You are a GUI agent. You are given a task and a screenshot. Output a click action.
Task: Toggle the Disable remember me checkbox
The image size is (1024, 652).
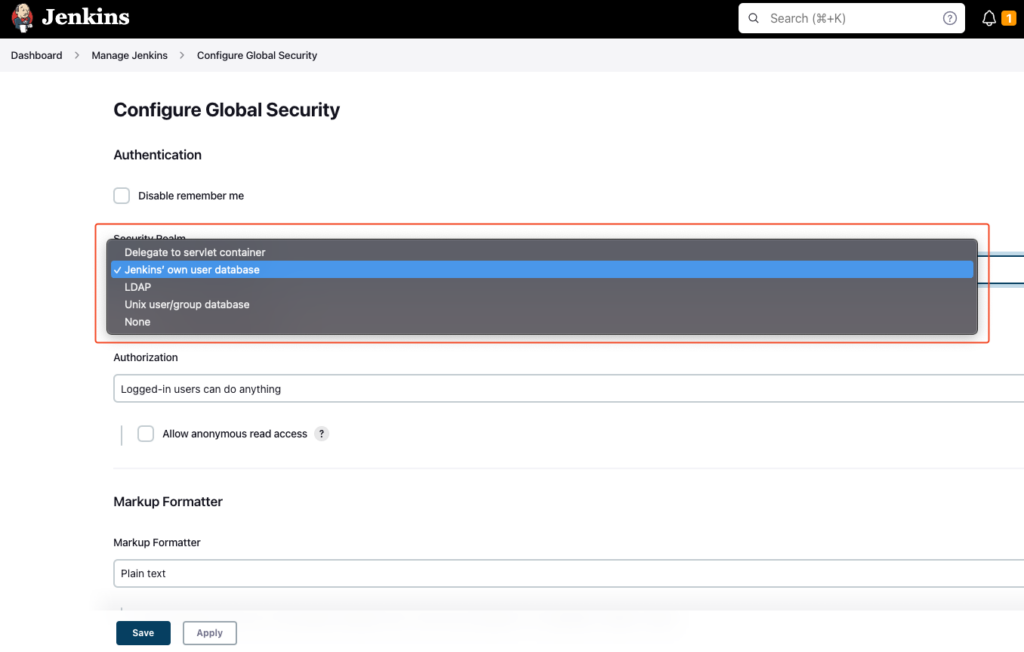point(121,195)
